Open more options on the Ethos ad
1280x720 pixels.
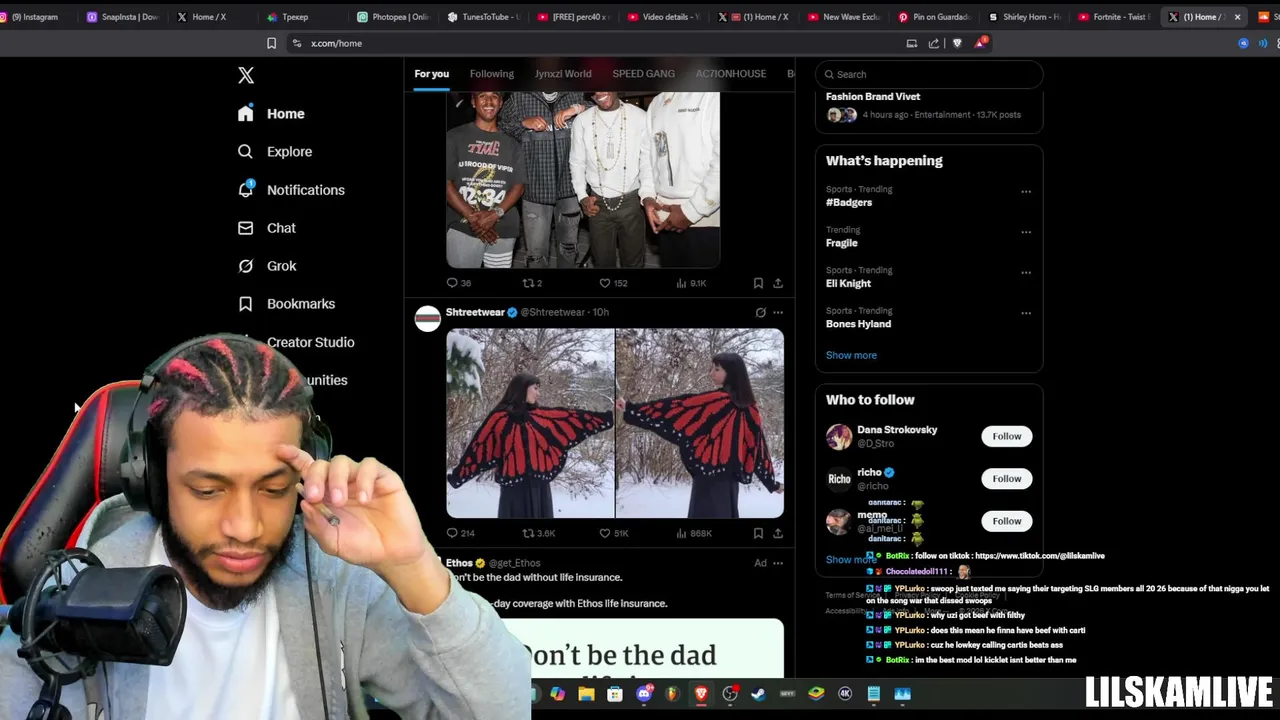click(x=778, y=563)
